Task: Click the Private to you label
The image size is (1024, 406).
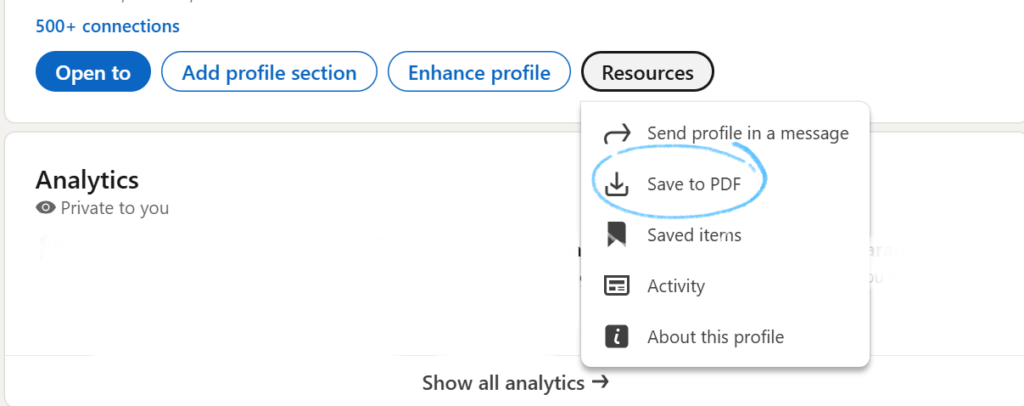Action: point(114,209)
